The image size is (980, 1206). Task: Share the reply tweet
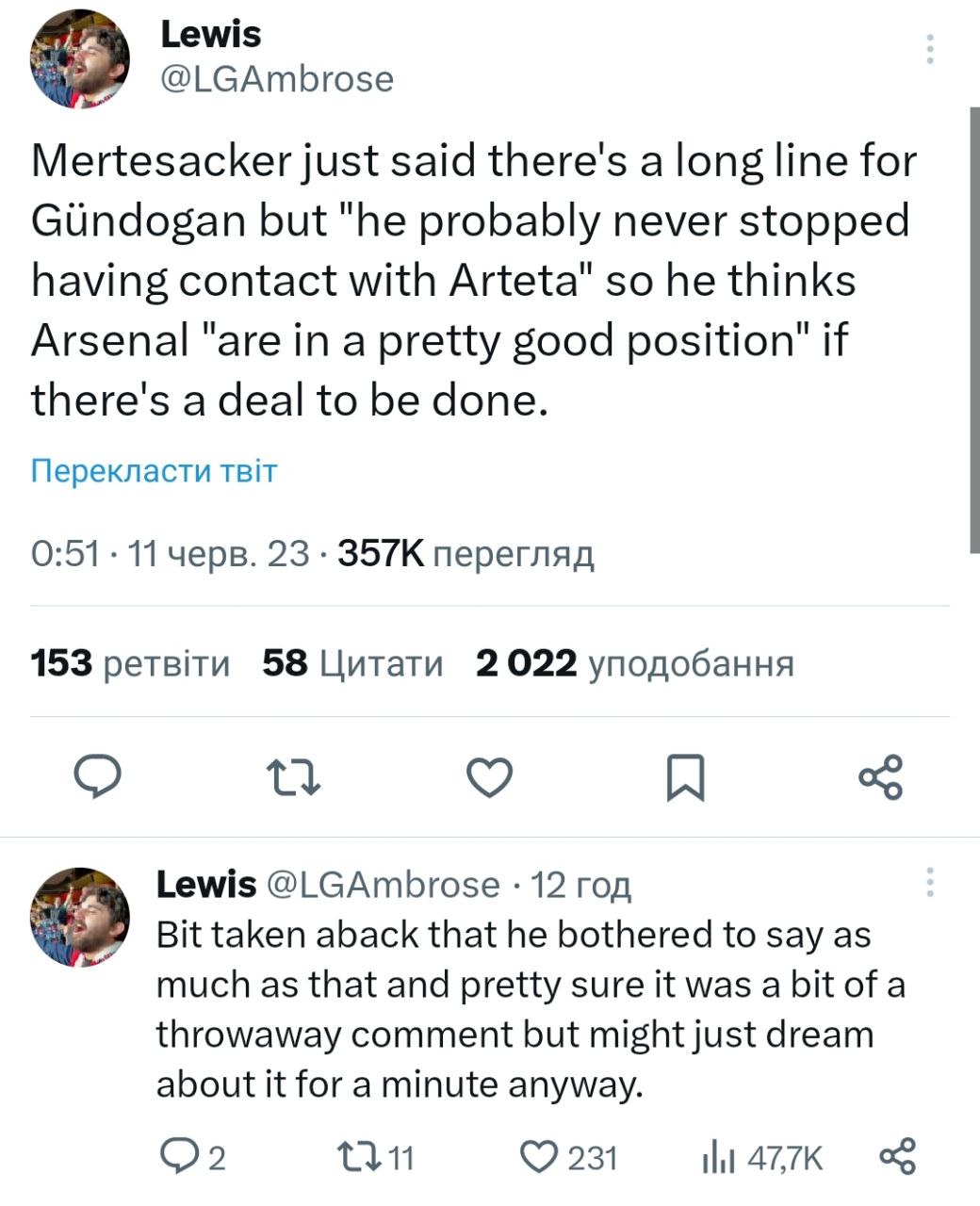(897, 1157)
